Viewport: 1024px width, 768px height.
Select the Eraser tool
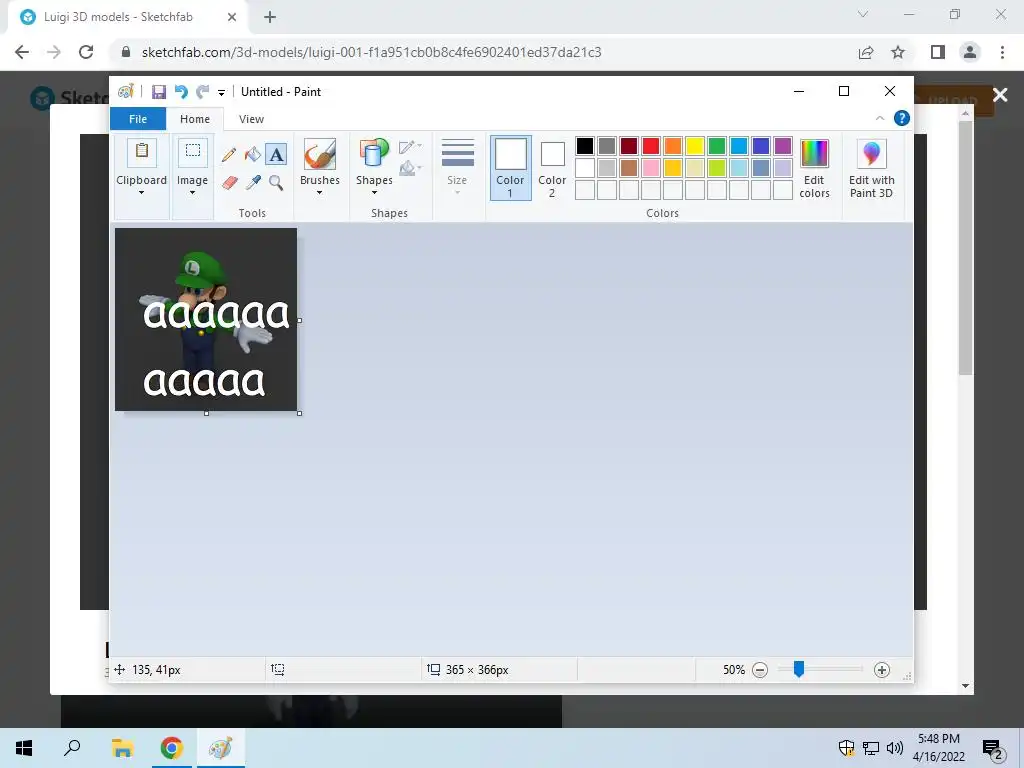(229, 182)
